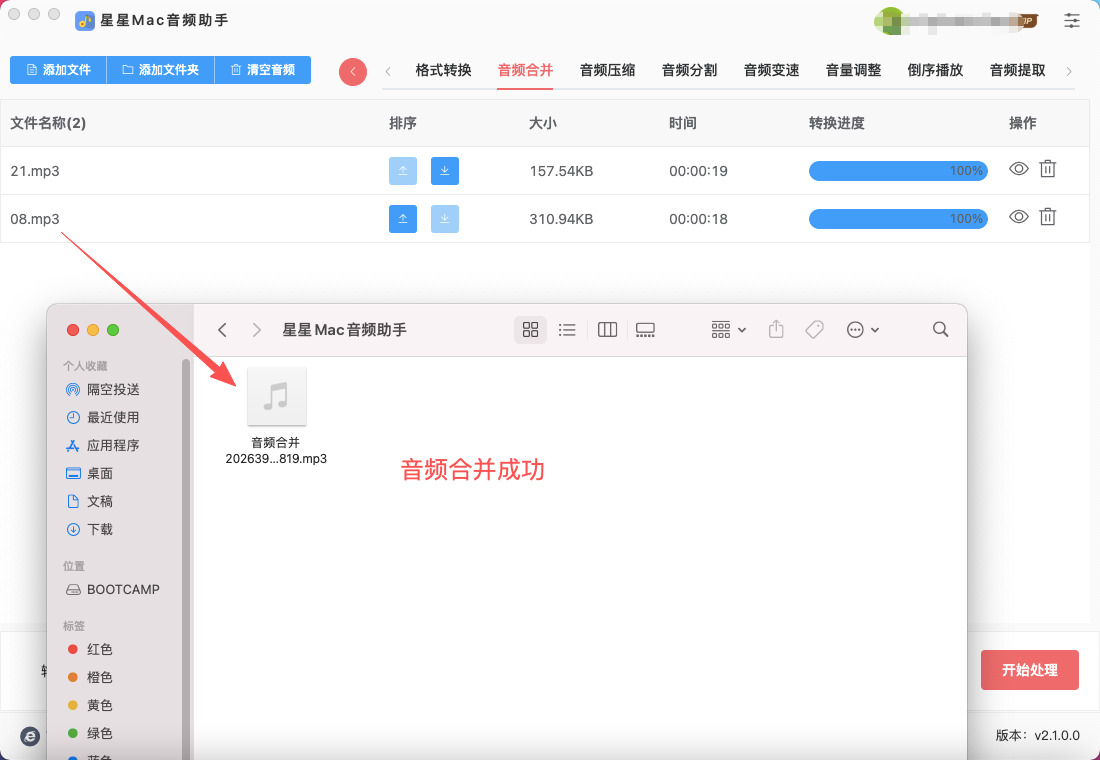Go back in the Finder window
Viewport: 1100px width, 760px height.
point(222,330)
